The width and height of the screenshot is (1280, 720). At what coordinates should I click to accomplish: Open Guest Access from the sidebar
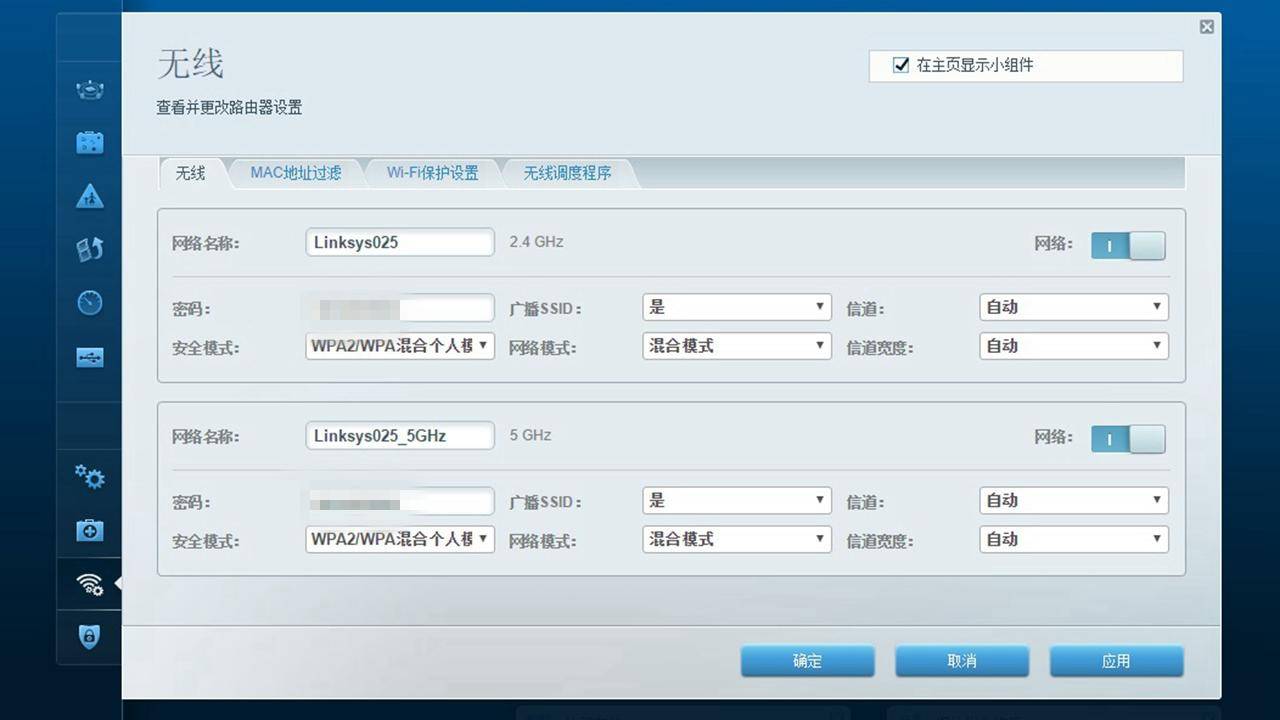(89, 142)
